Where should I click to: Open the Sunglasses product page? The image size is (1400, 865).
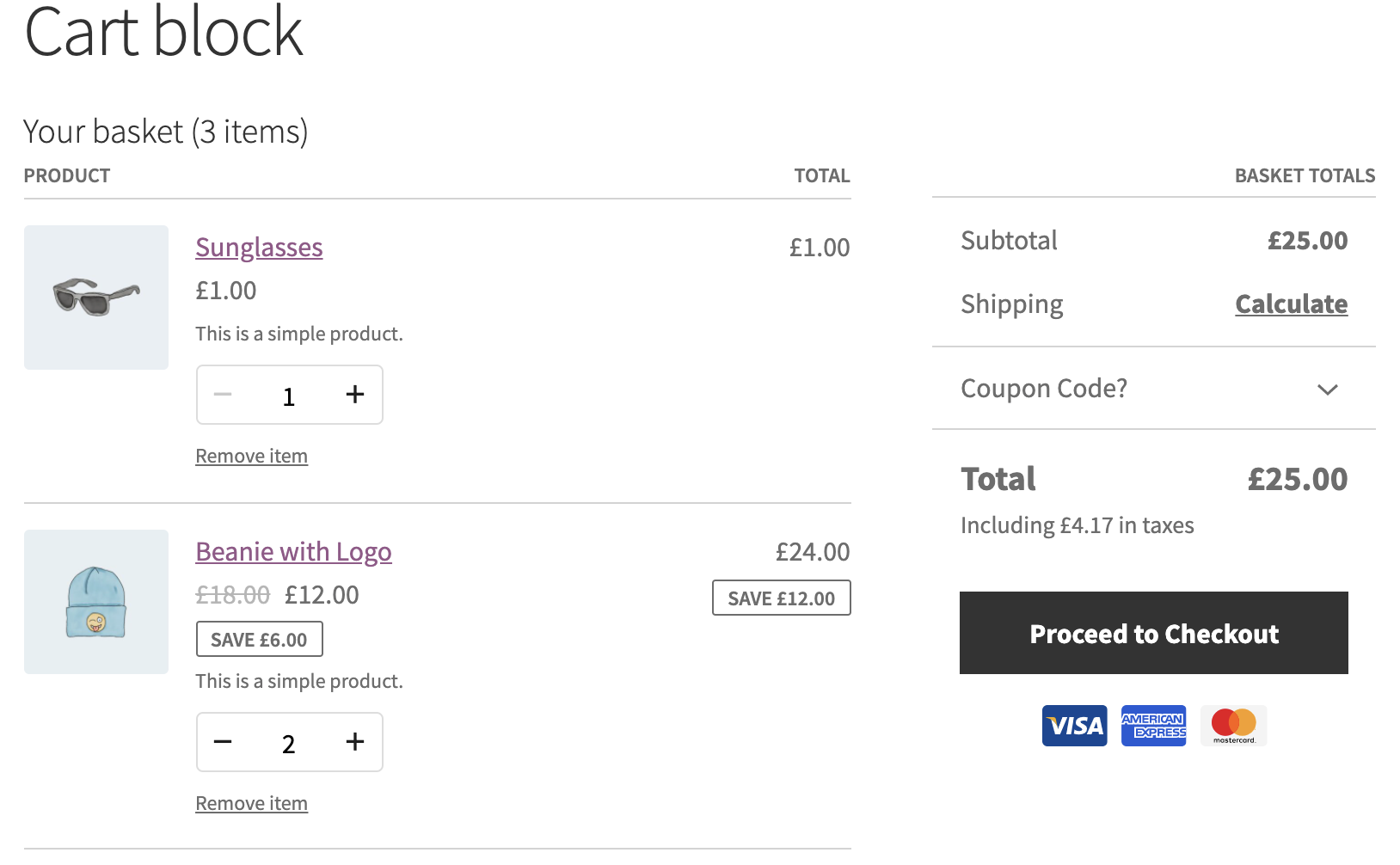259,248
